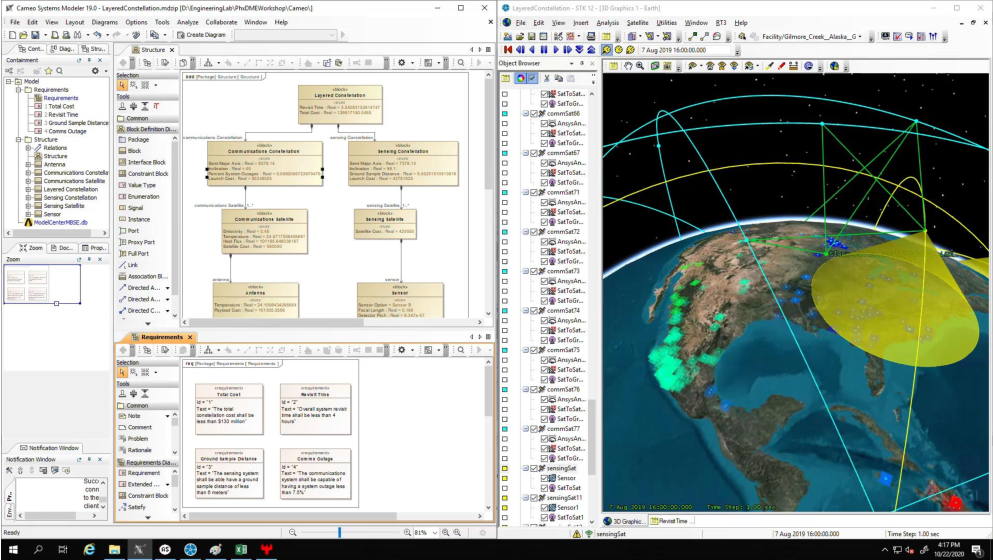This screenshot has height=560, width=993.
Task: Open the Facility/Gilmore_Creek_Alaska dropdown
Action: click(x=859, y=36)
